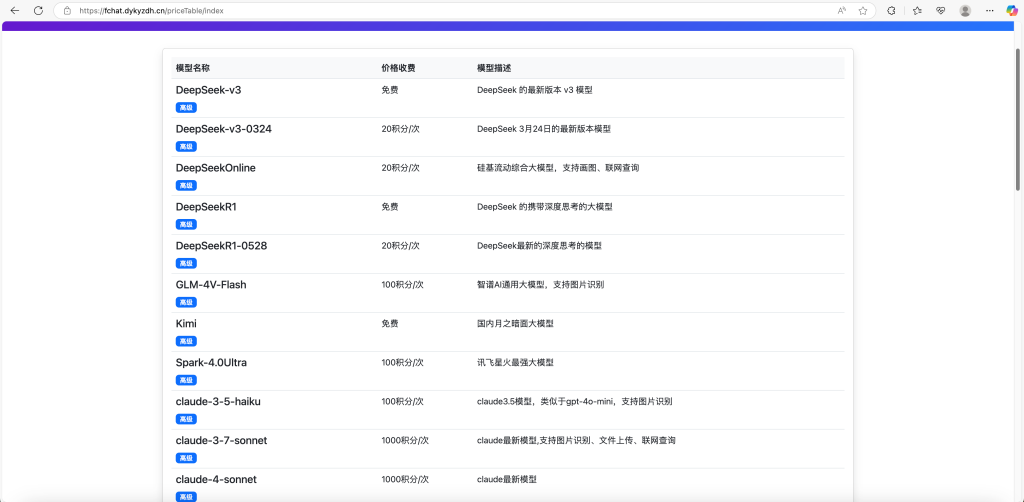Click 1000积分/次 price for claude-3-7-sonnet
The image size is (1024, 502).
(x=405, y=441)
